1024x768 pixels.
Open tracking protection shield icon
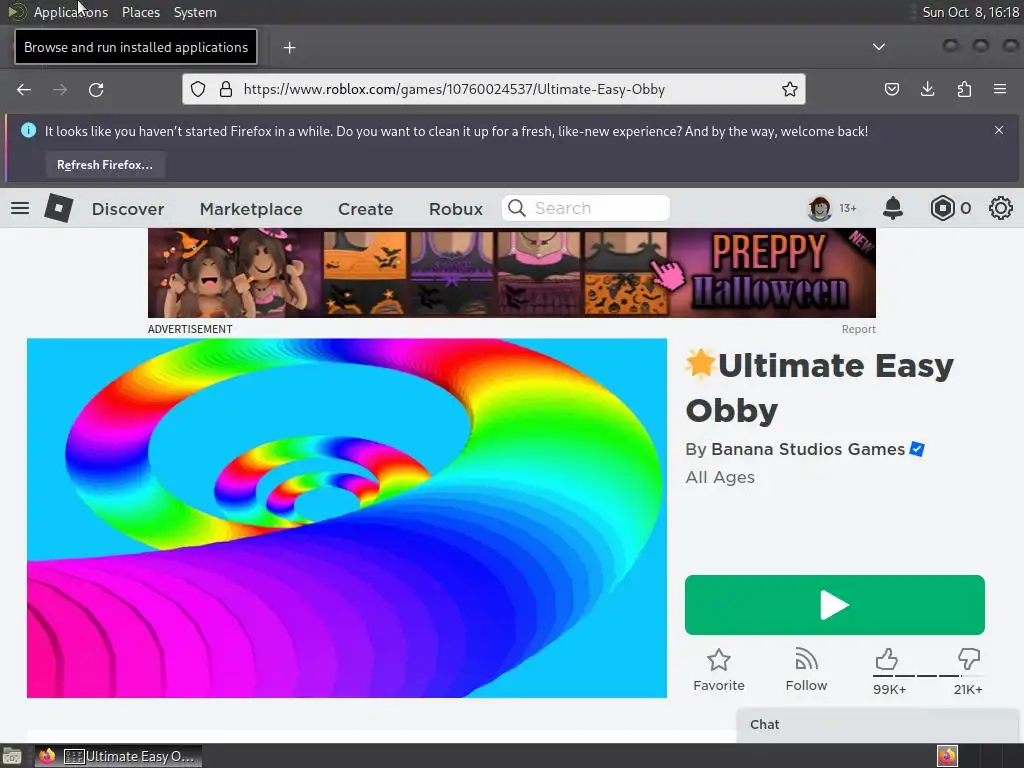[x=198, y=89]
